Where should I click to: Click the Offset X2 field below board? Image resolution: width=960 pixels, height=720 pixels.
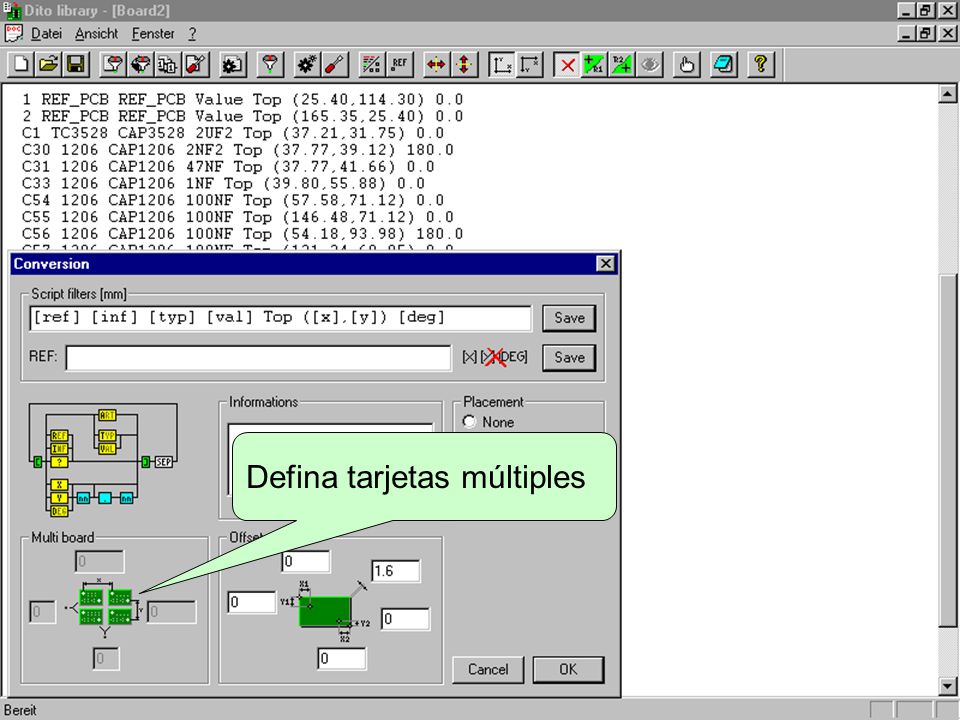click(x=342, y=659)
